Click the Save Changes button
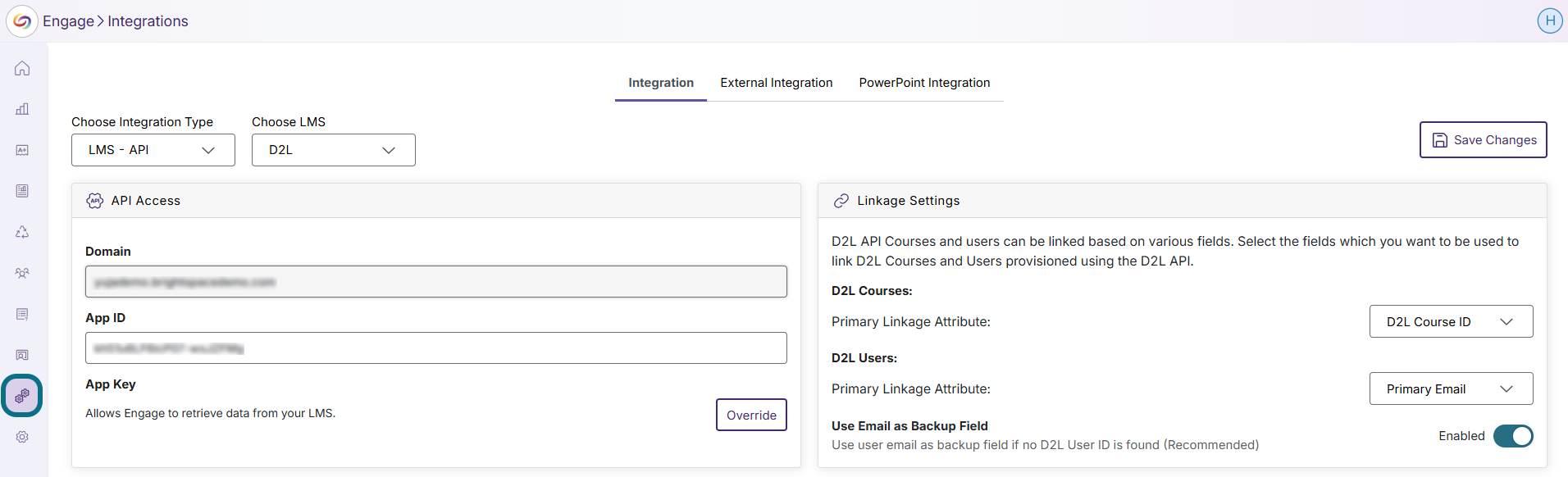The width and height of the screenshot is (1568, 477). coord(1483,140)
